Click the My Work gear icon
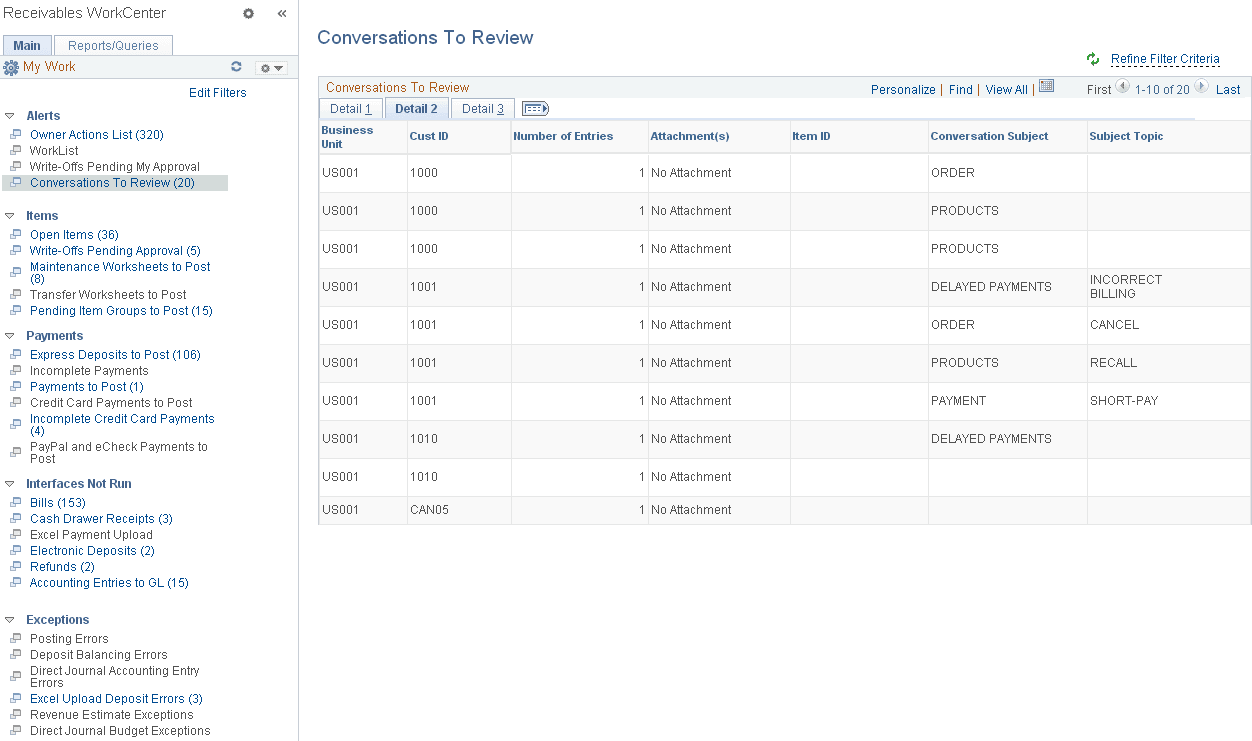Viewport: 1252px width, 741px height. [x=11, y=67]
